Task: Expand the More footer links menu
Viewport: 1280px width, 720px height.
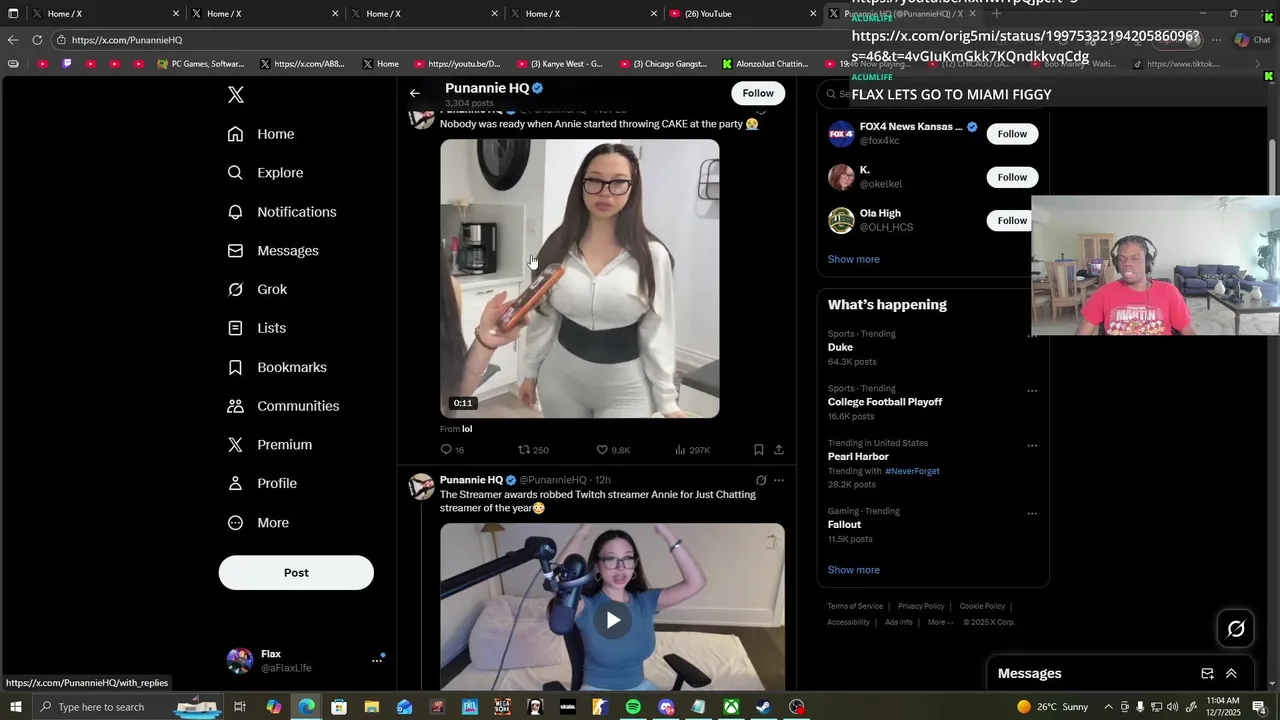Action: tap(940, 622)
